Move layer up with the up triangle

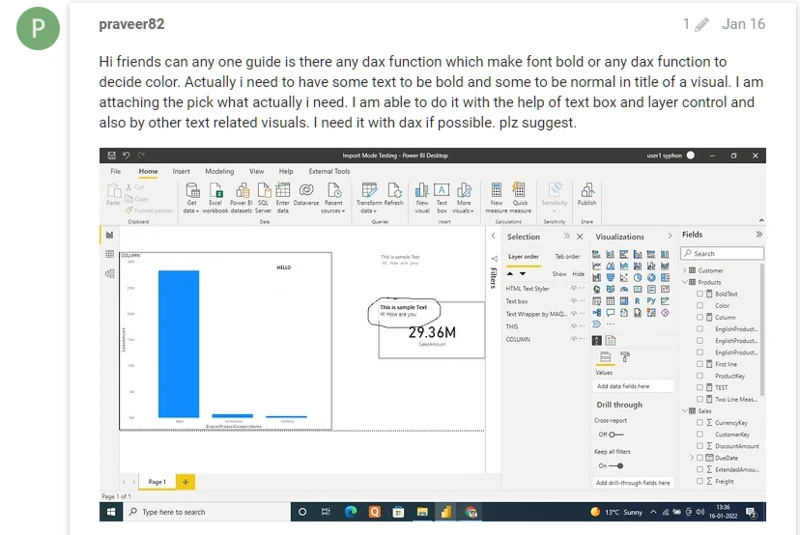510,274
